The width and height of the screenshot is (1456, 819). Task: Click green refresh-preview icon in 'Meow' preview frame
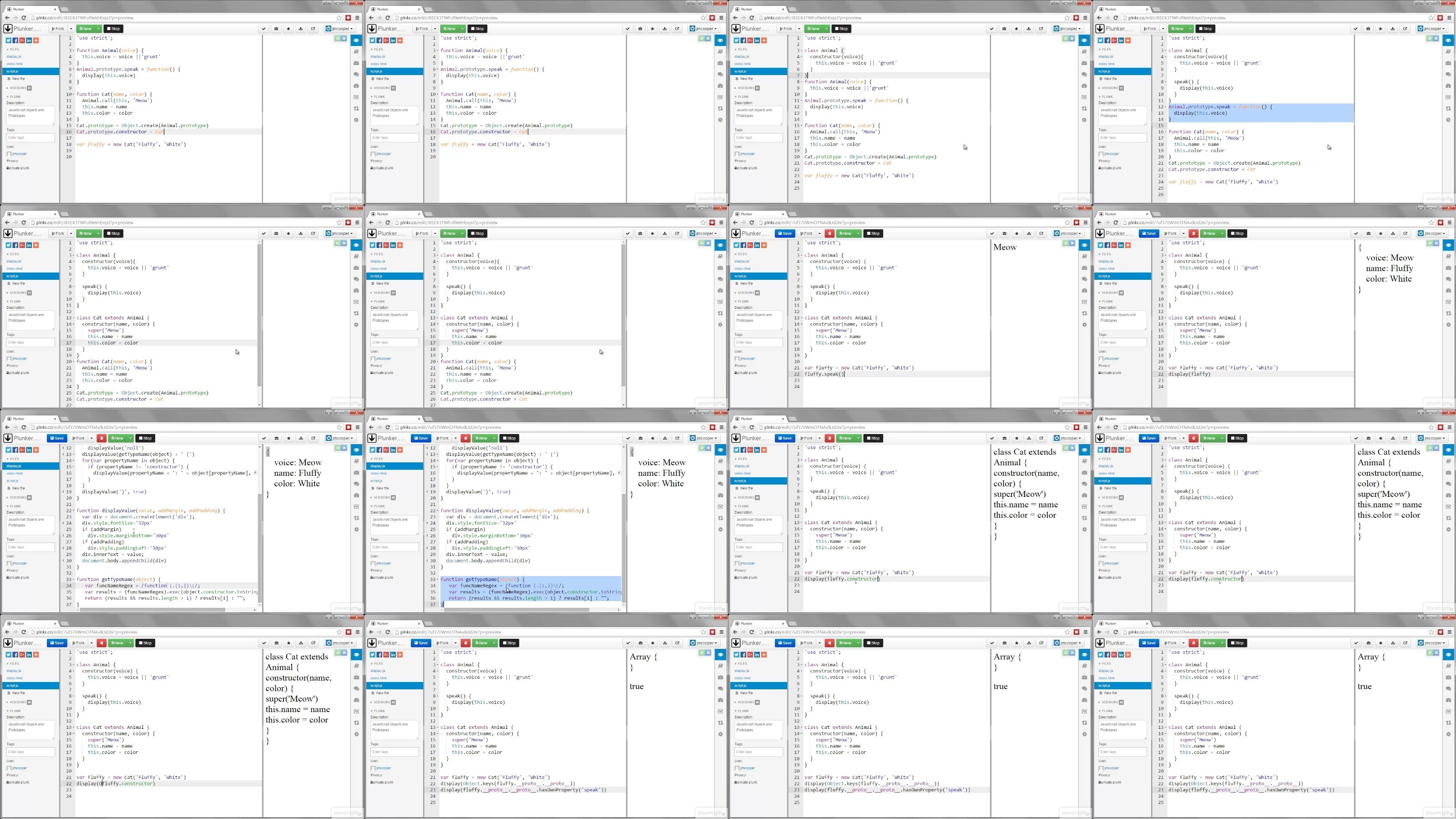pyautogui.click(x=1066, y=243)
